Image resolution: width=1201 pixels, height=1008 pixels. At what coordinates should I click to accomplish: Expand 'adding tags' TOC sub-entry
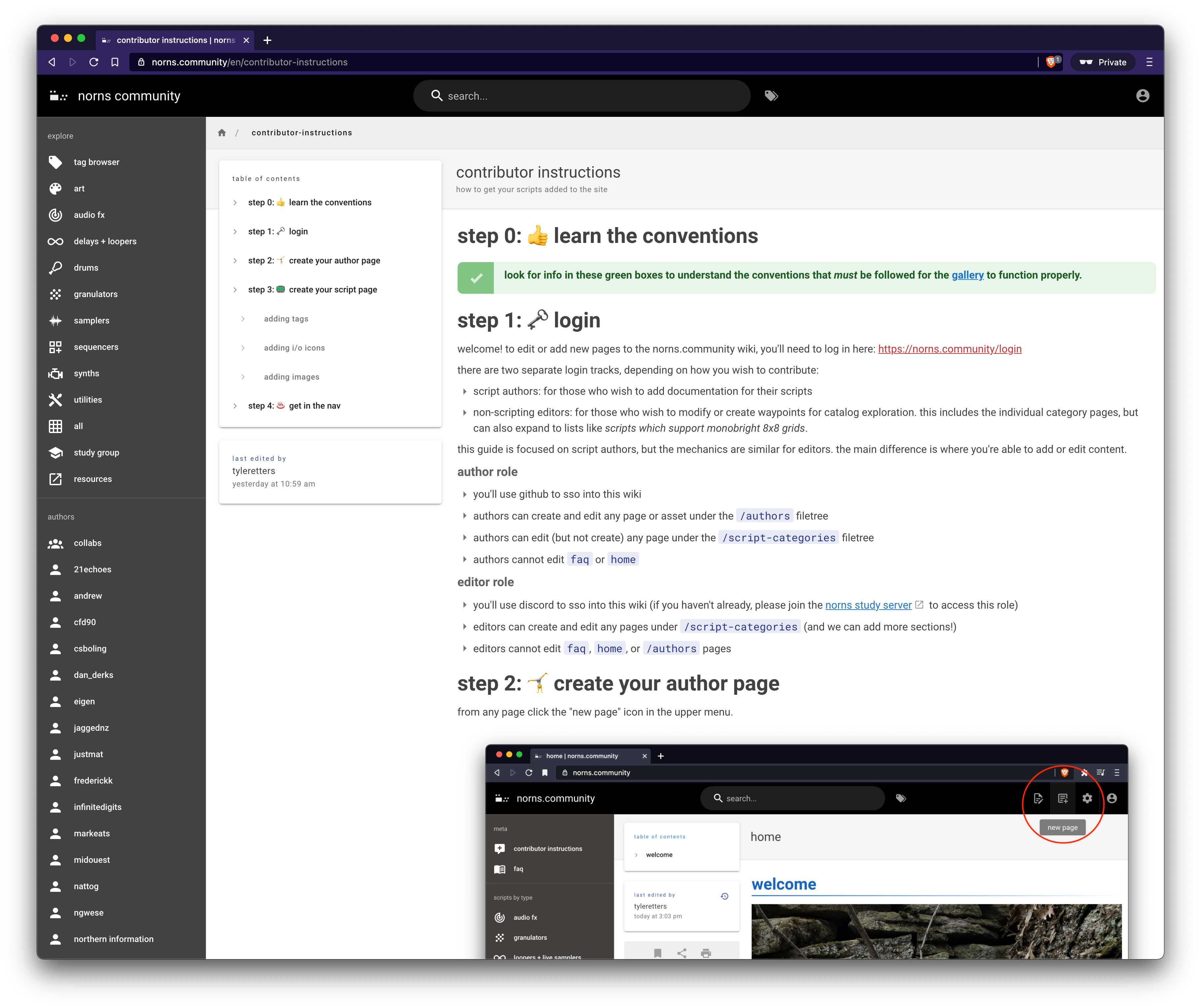point(243,319)
